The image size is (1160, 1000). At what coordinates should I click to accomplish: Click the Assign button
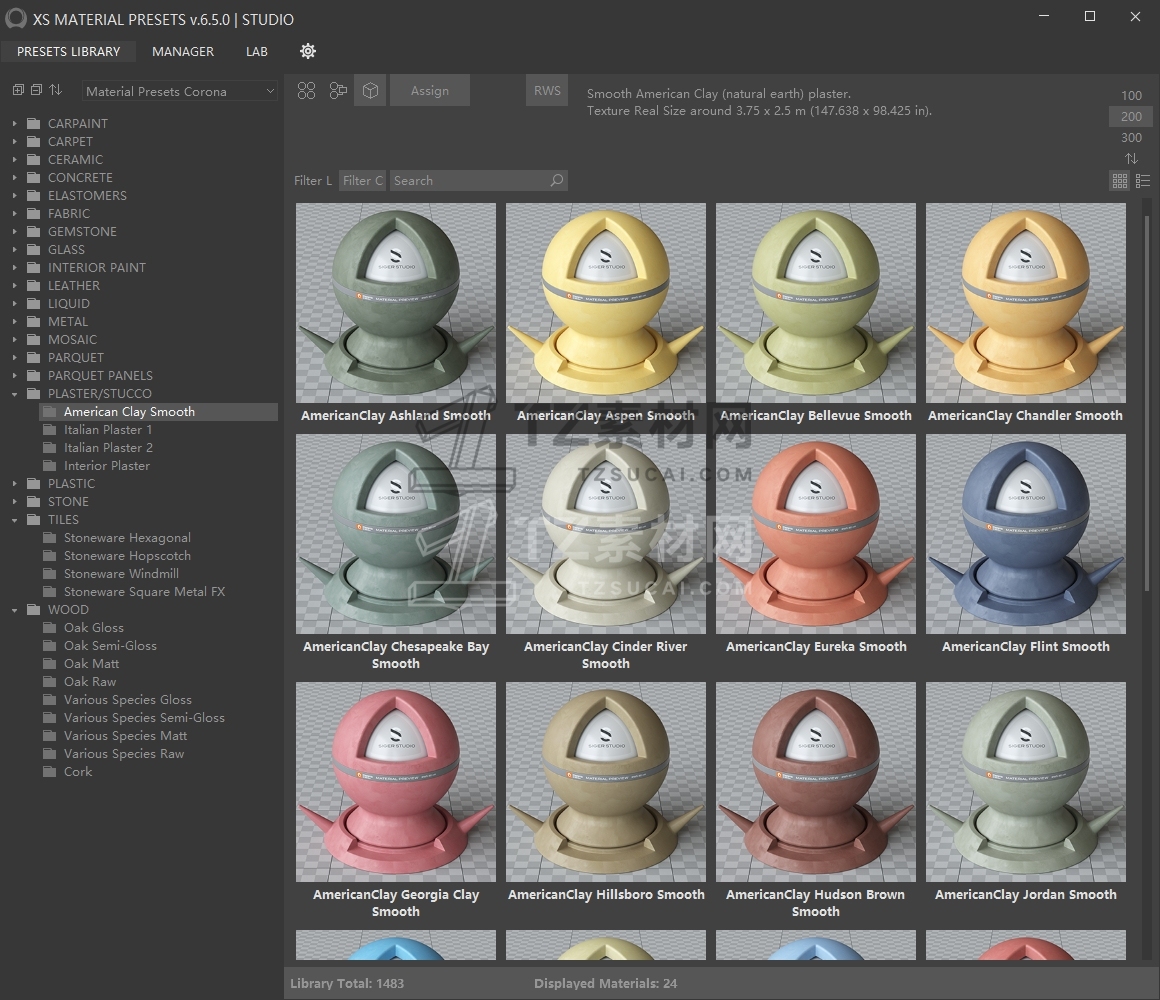430,90
